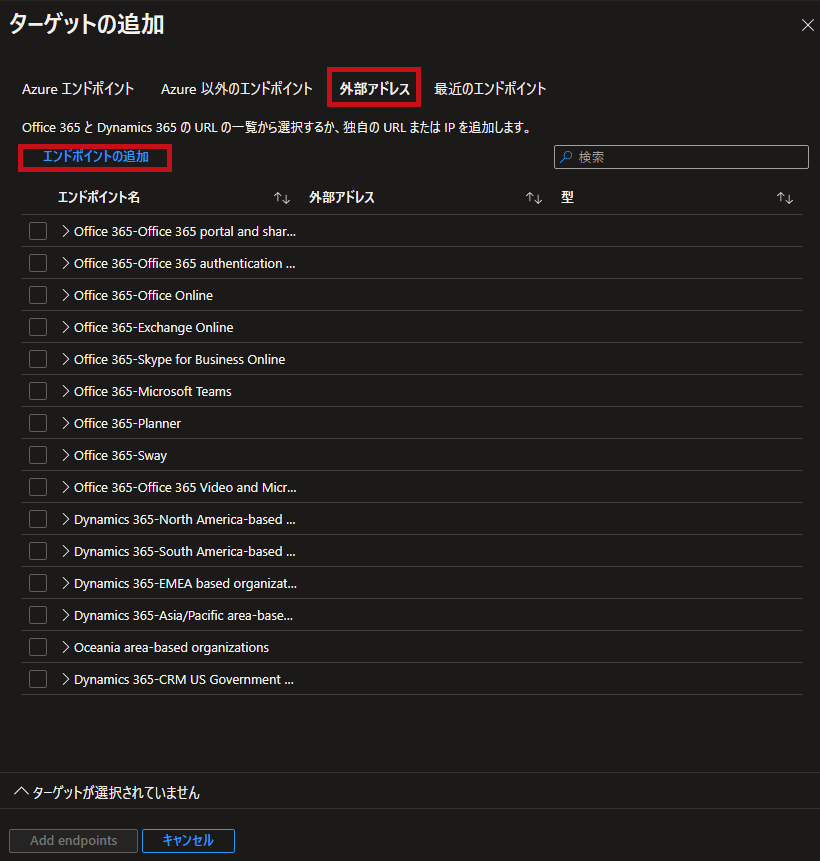Viewport: 820px width, 861px height.
Task: Click 外部アドレス column header
Action: click(x=342, y=198)
